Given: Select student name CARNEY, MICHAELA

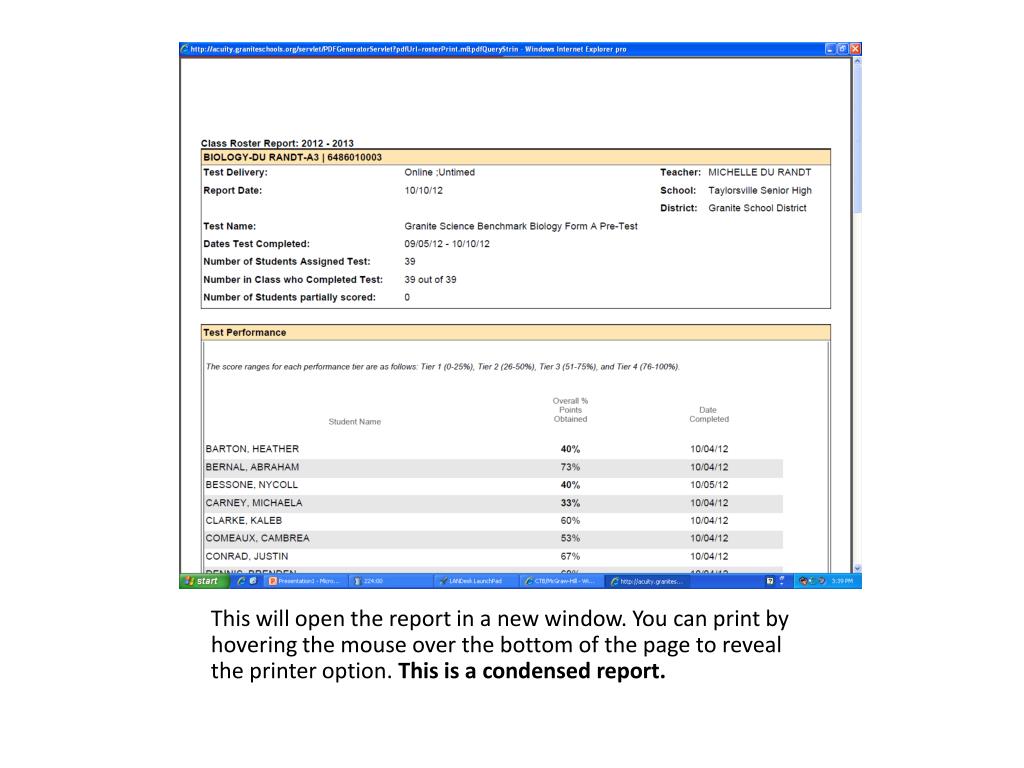Looking at the screenshot, I should pos(253,503).
